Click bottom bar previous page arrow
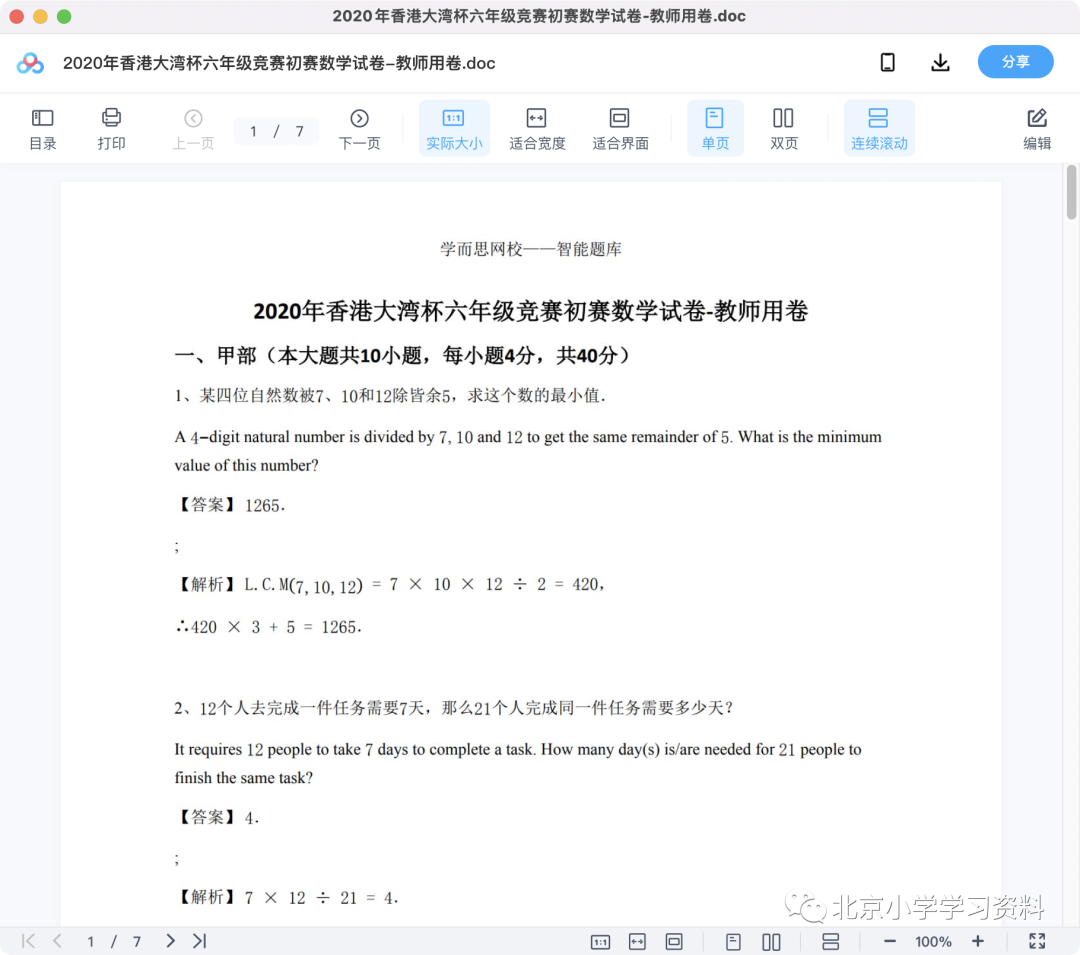The height and width of the screenshot is (955, 1080). coord(57,941)
